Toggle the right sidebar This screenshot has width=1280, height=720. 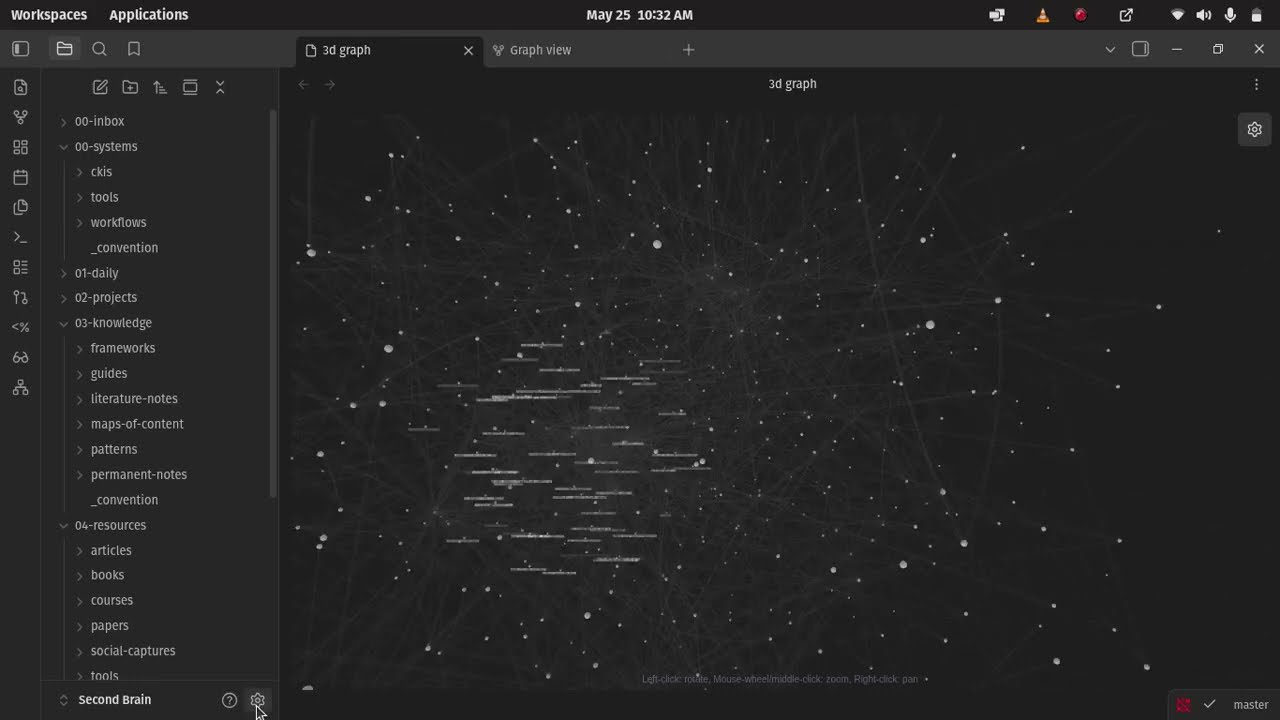[1140, 49]
